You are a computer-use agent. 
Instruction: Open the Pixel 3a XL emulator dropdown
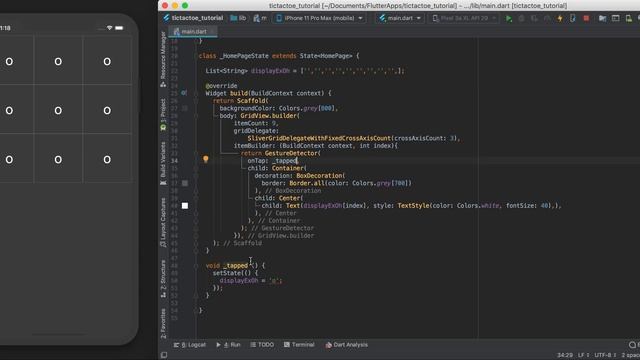coord(464,18)
